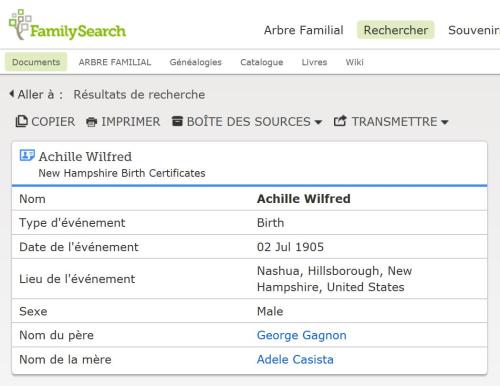Open father George Gagnon's record link
This screenshot has width=500, height=386.
[x=302, y=335]
